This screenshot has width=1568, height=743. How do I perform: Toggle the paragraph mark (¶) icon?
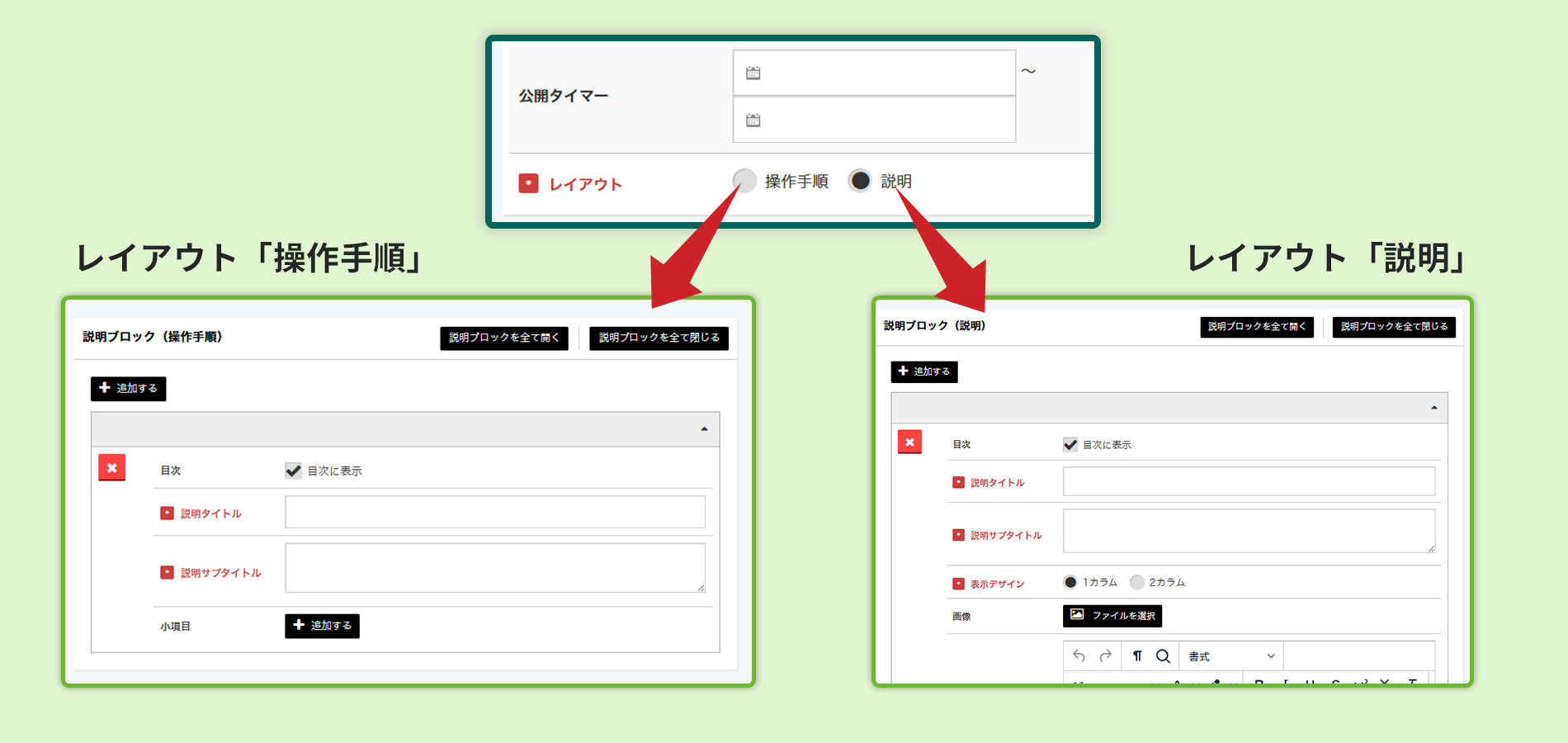pos(1137,656)
